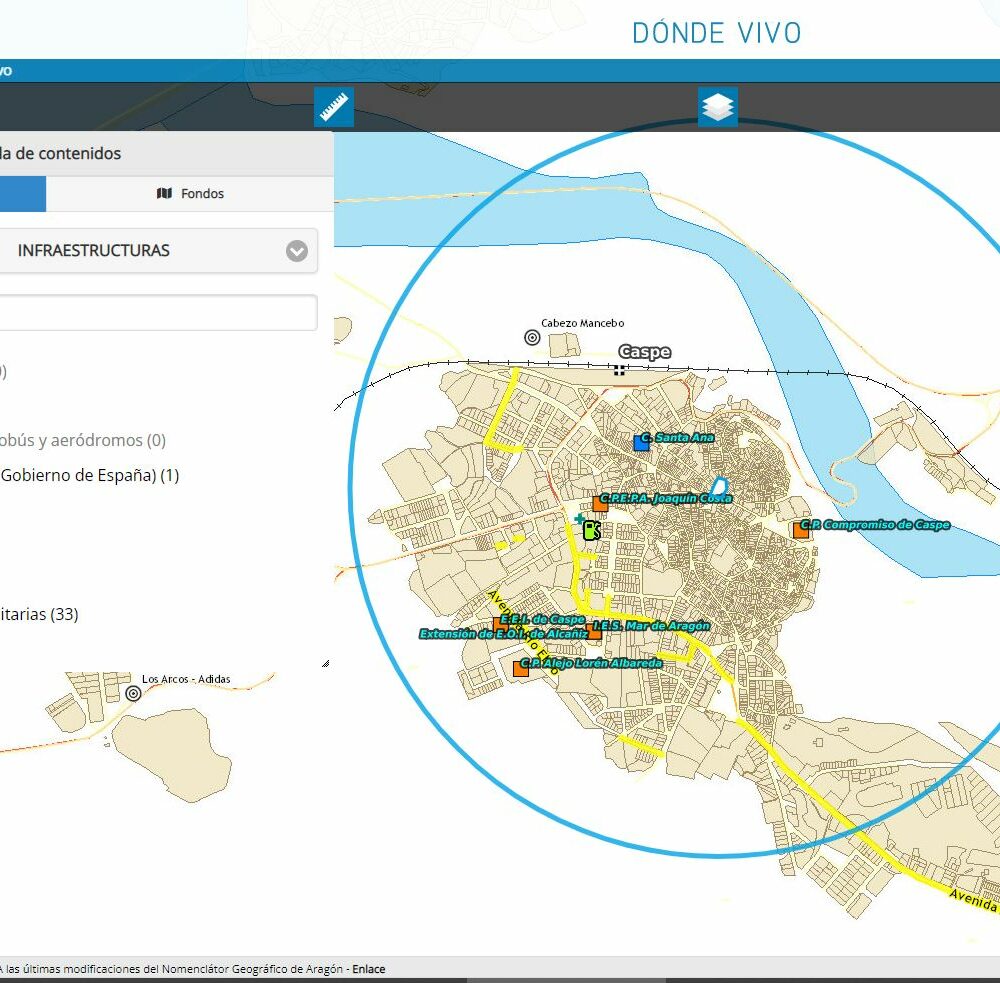Screen dimensions: 1000x983
Task: Activate the ruler measurement tool
Action: [x=334, y=107]
